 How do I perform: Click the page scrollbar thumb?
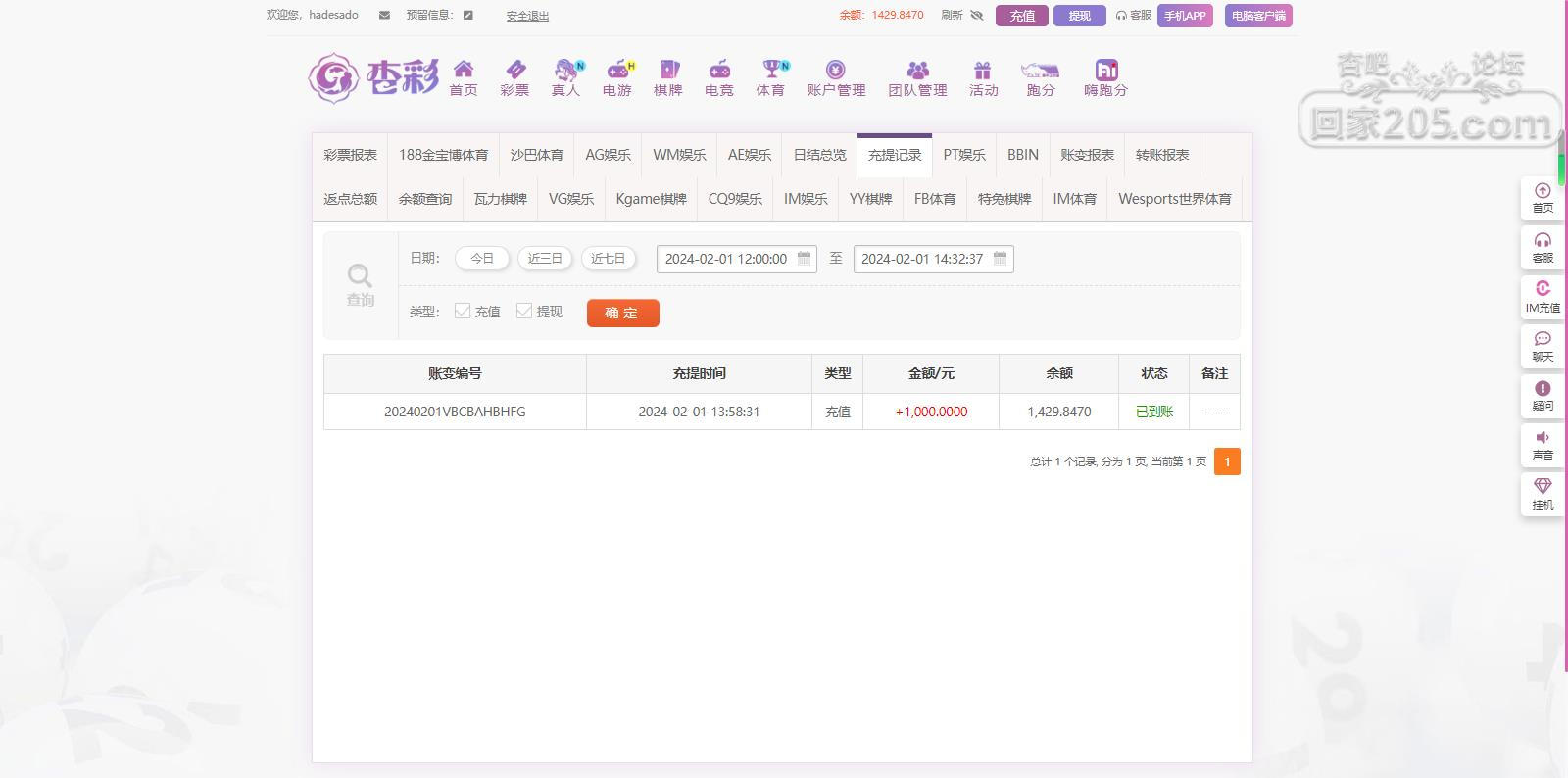click(x=1562, y=157)
